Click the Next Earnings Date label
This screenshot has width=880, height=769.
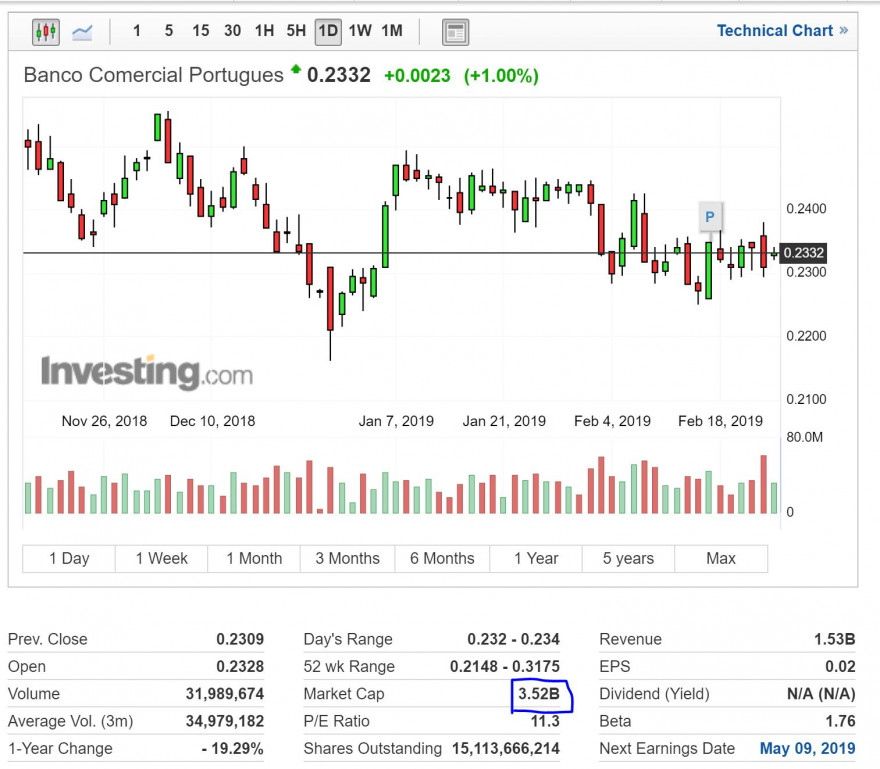(667, 749)
